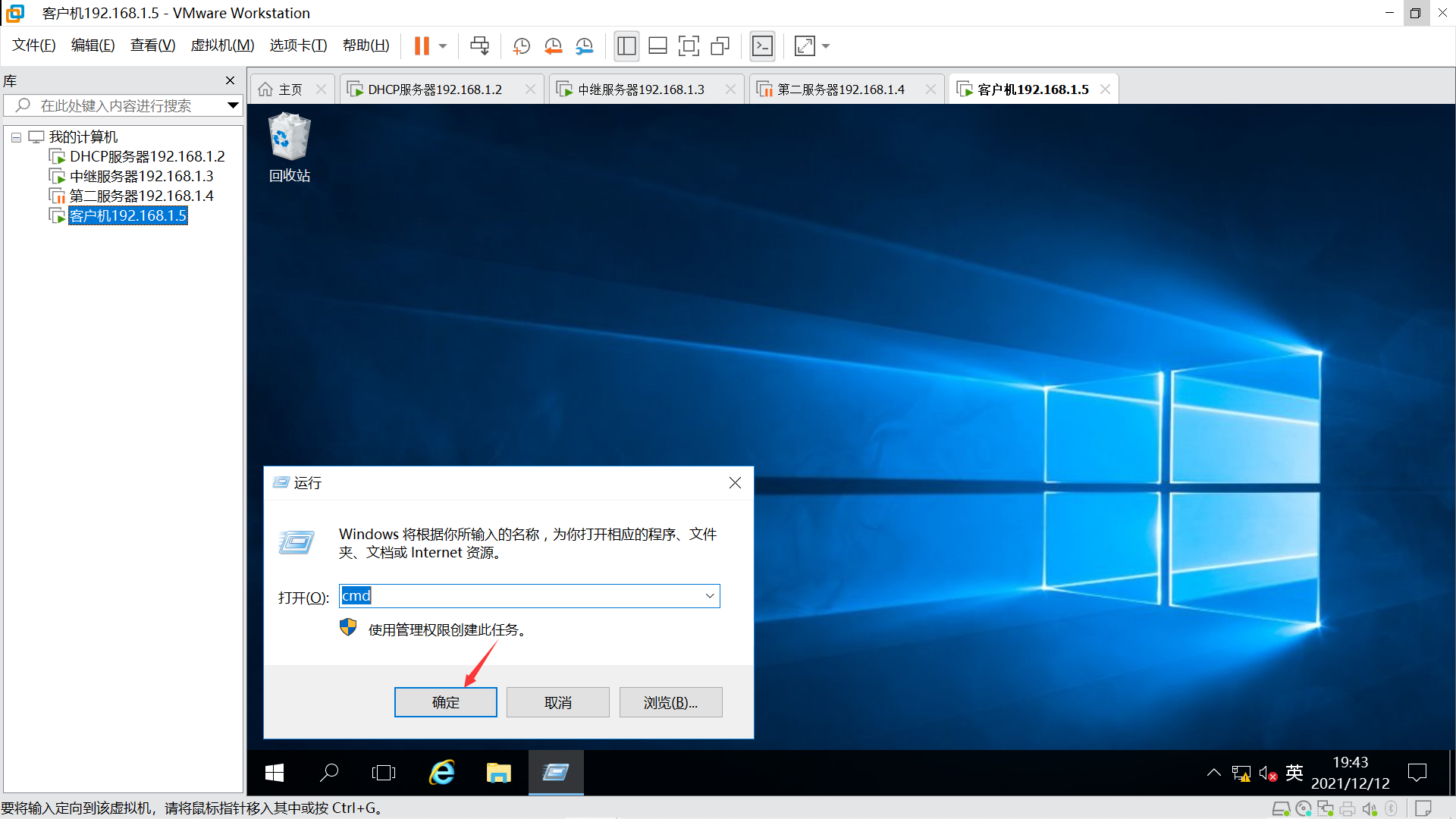Screen dimensions: 1456x819
Task: Click the 浏览(B)... button
Action: 670,702
